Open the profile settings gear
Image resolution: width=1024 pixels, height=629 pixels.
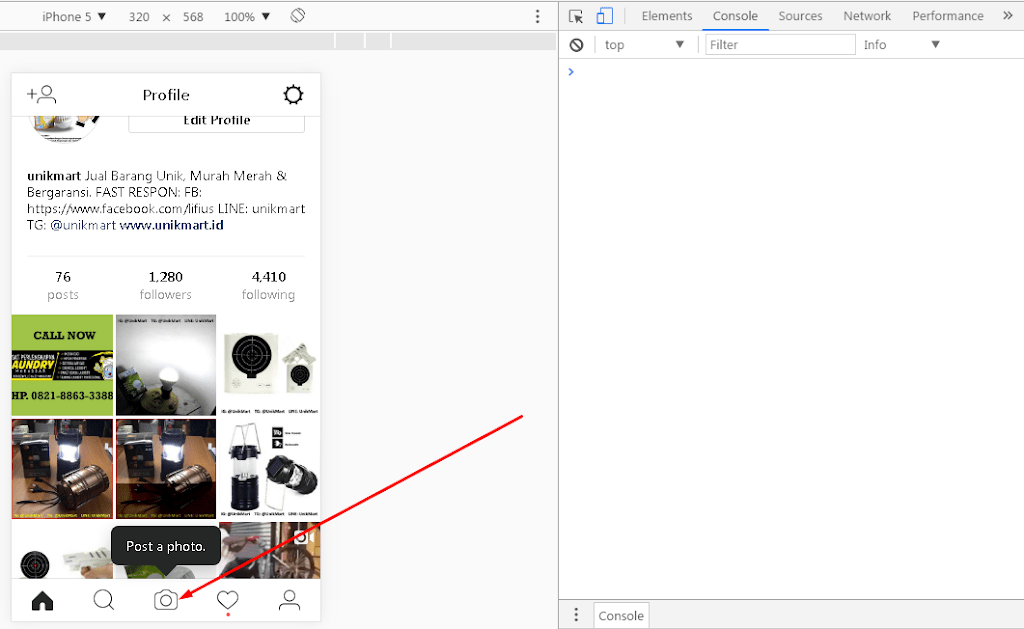[292, 94]
